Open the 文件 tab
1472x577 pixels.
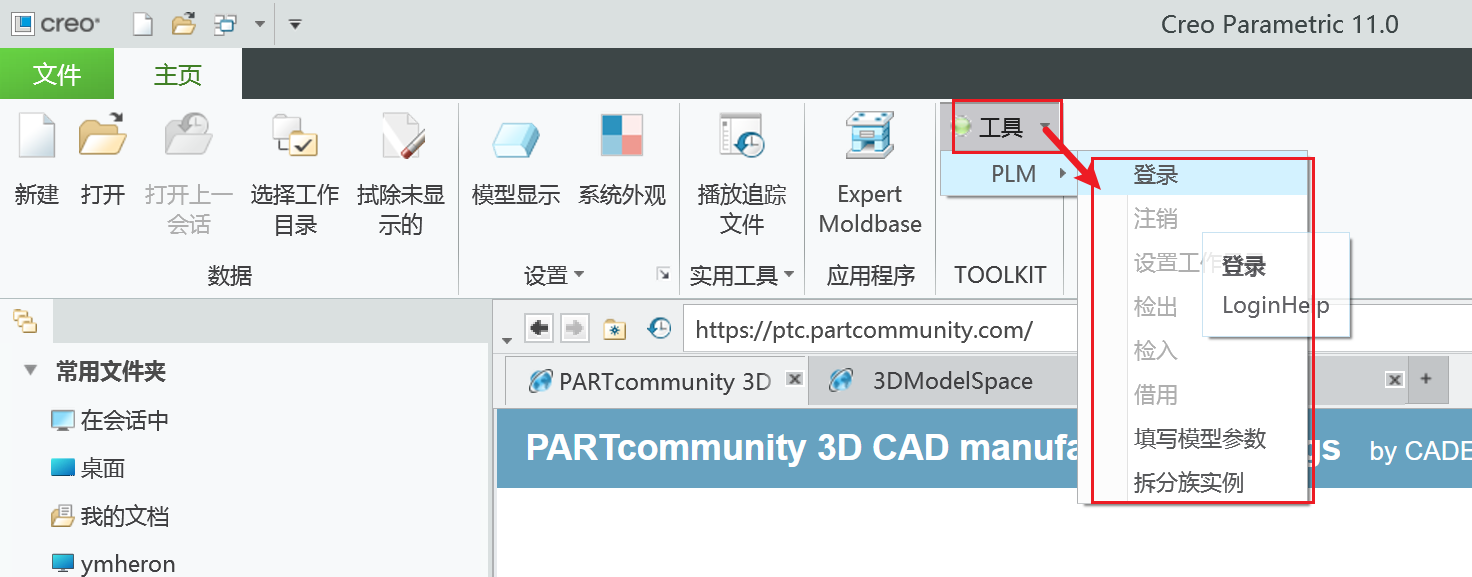tap(57, 74)
